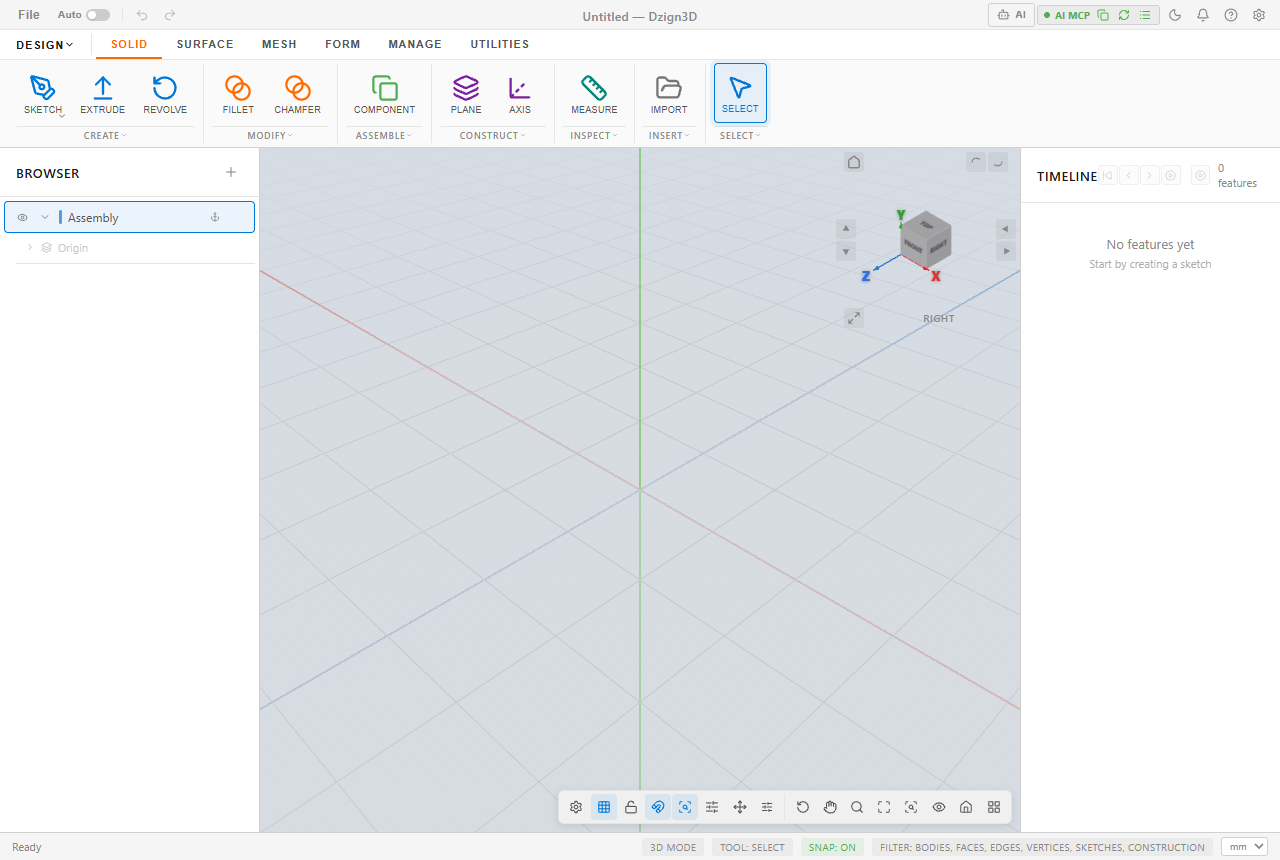Click the zoom magnifier in bottom toolbar
Image resolution: width=1280 pixels, height=860 pixels.
(x=857, y=807)
